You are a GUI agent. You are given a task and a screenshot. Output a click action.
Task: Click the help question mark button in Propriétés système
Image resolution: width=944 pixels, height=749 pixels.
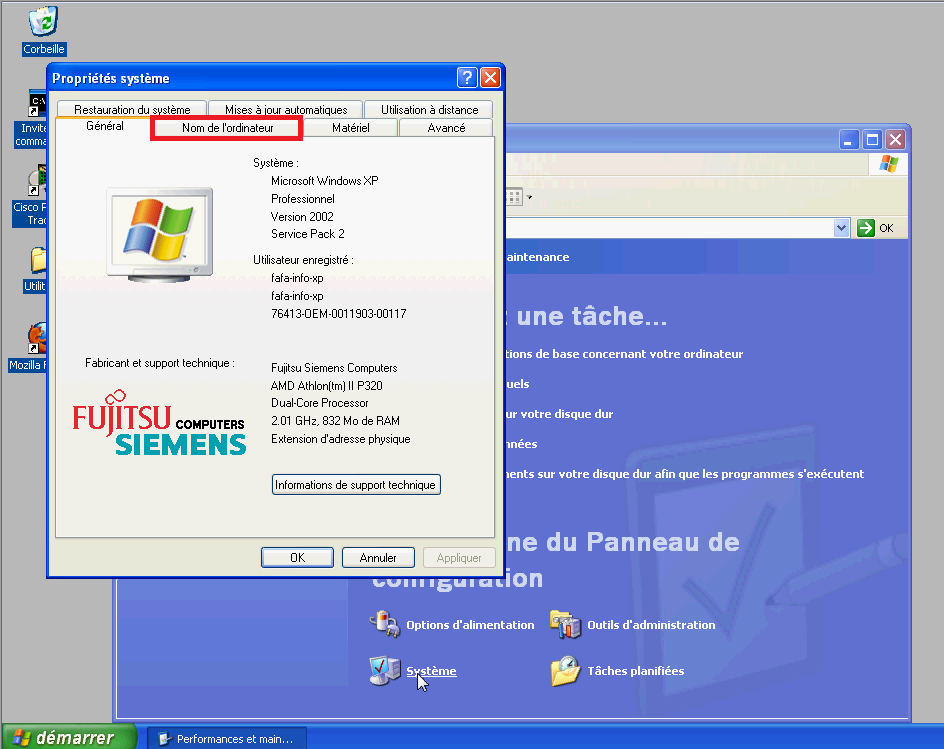click(x=467, y=78)
